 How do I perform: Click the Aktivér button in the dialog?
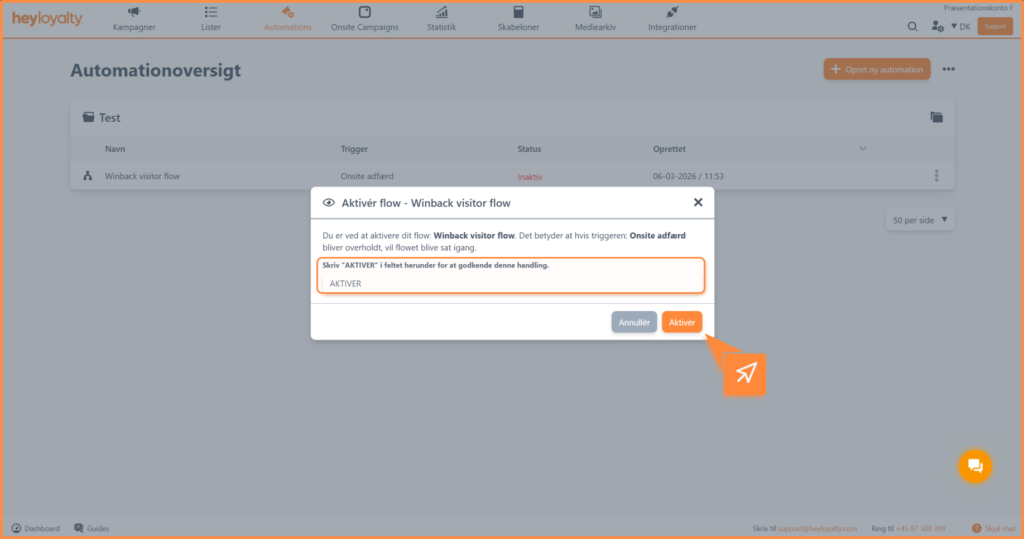[681, 322]
